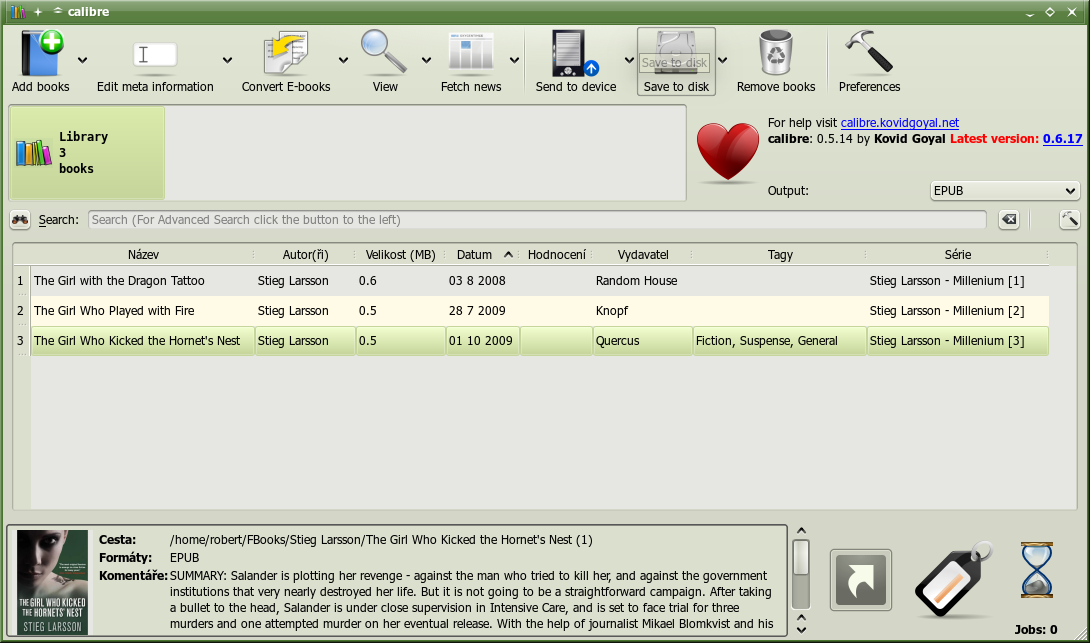
Task: Expand the Save to disk dropdown arrow
Action: 723,60
